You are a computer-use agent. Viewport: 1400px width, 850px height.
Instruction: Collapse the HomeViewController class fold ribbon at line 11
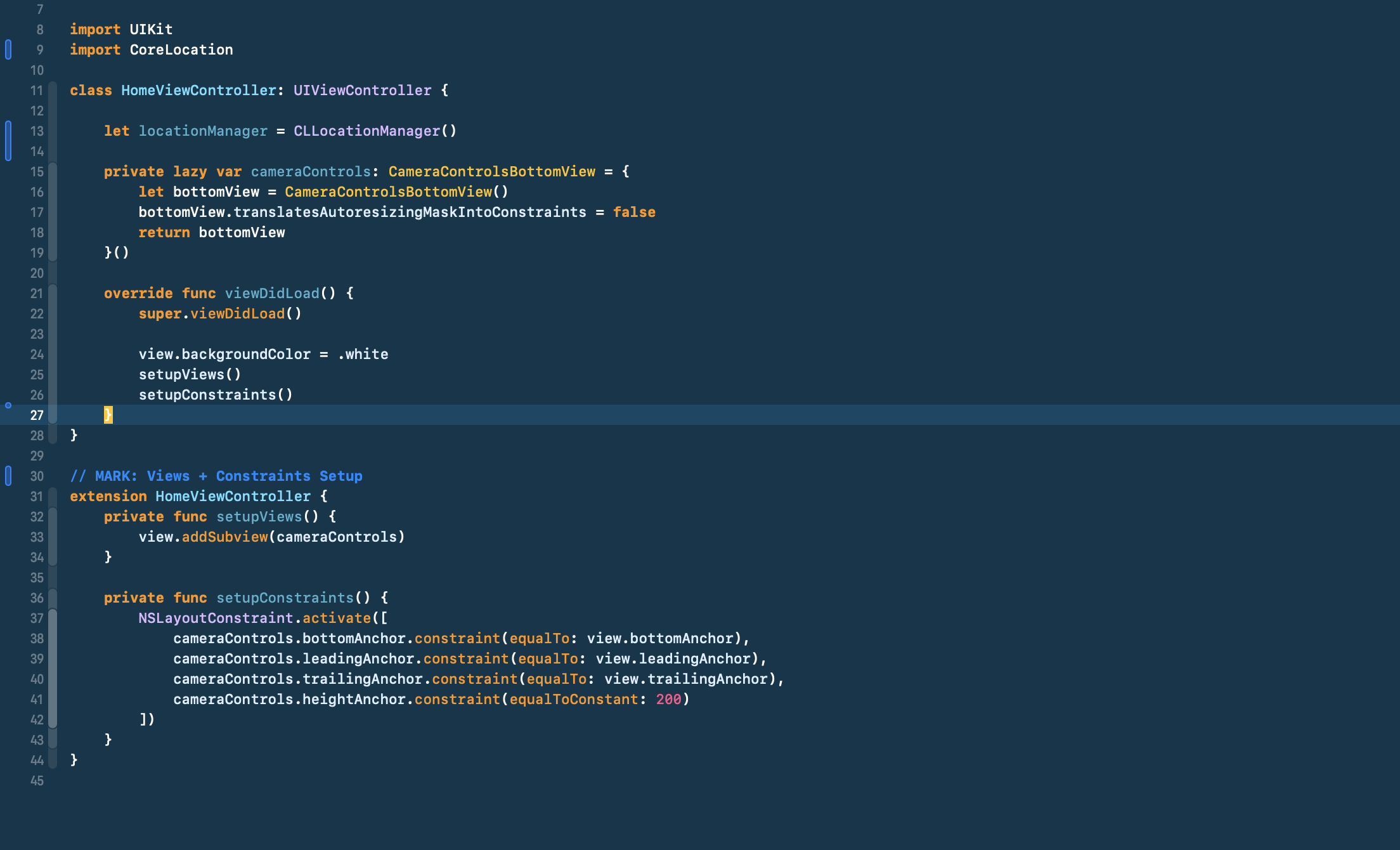53,90
